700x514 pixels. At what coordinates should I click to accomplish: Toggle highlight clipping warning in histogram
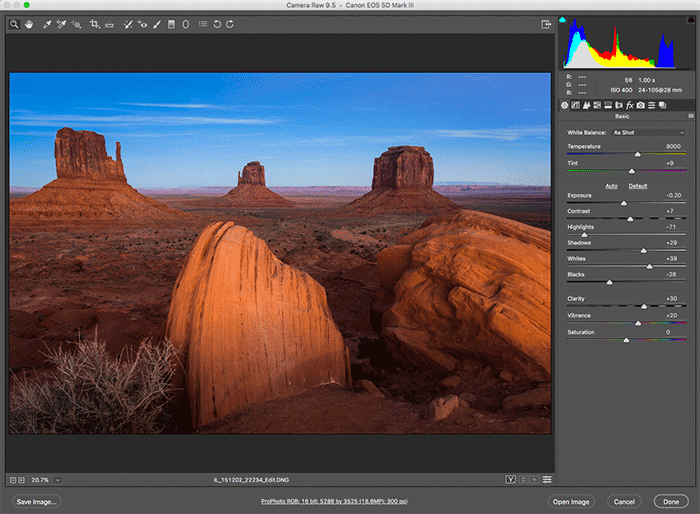tap(690, 20)
